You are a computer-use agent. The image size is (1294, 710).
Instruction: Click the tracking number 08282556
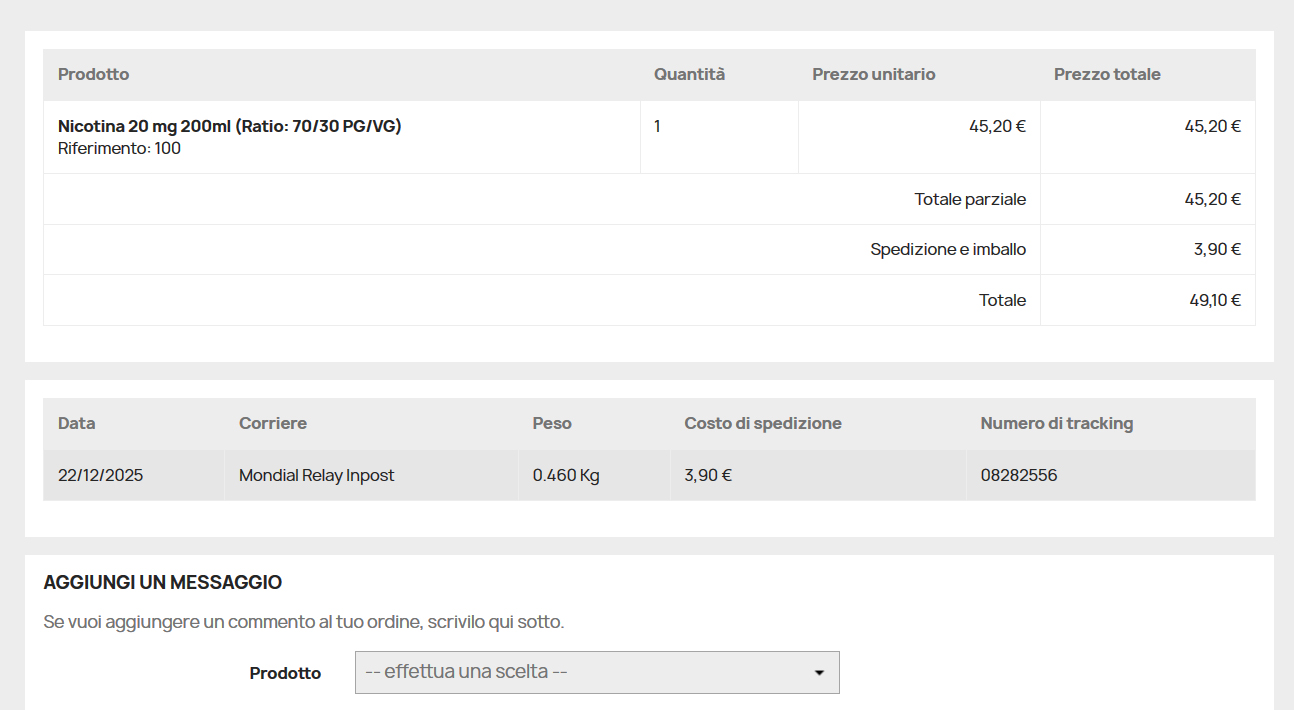1018,475
